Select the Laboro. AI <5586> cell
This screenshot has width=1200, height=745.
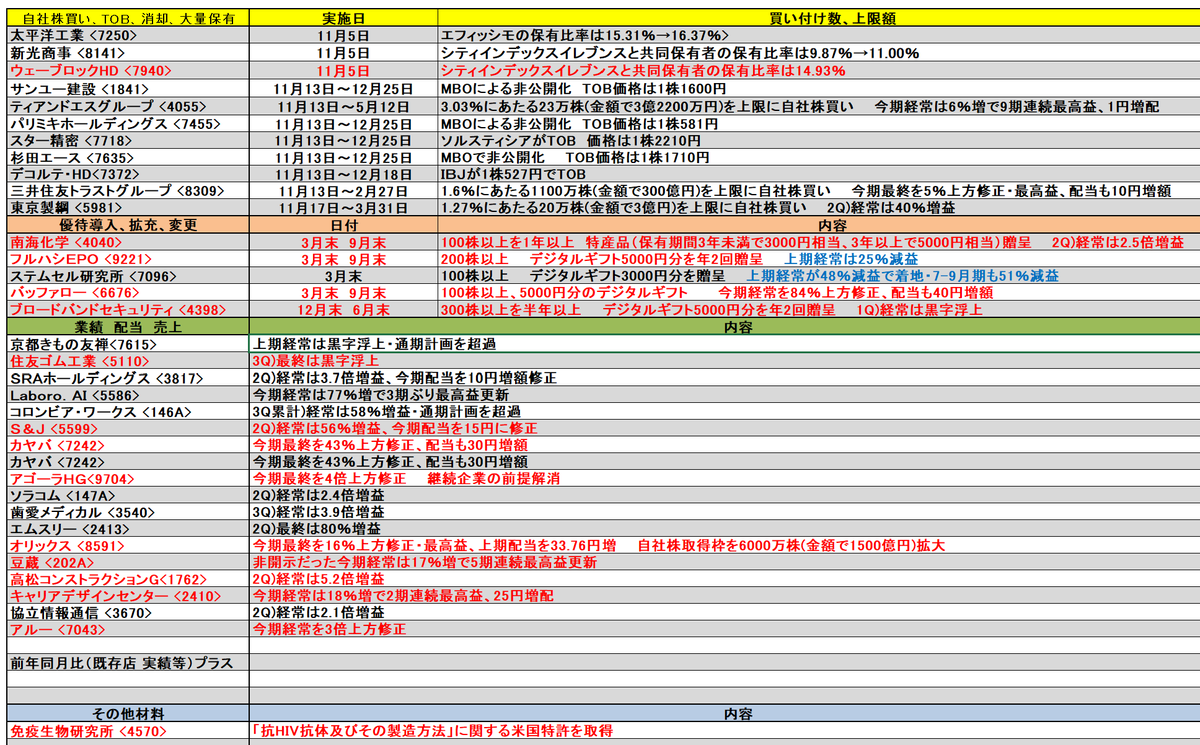(x=127, y=395)
